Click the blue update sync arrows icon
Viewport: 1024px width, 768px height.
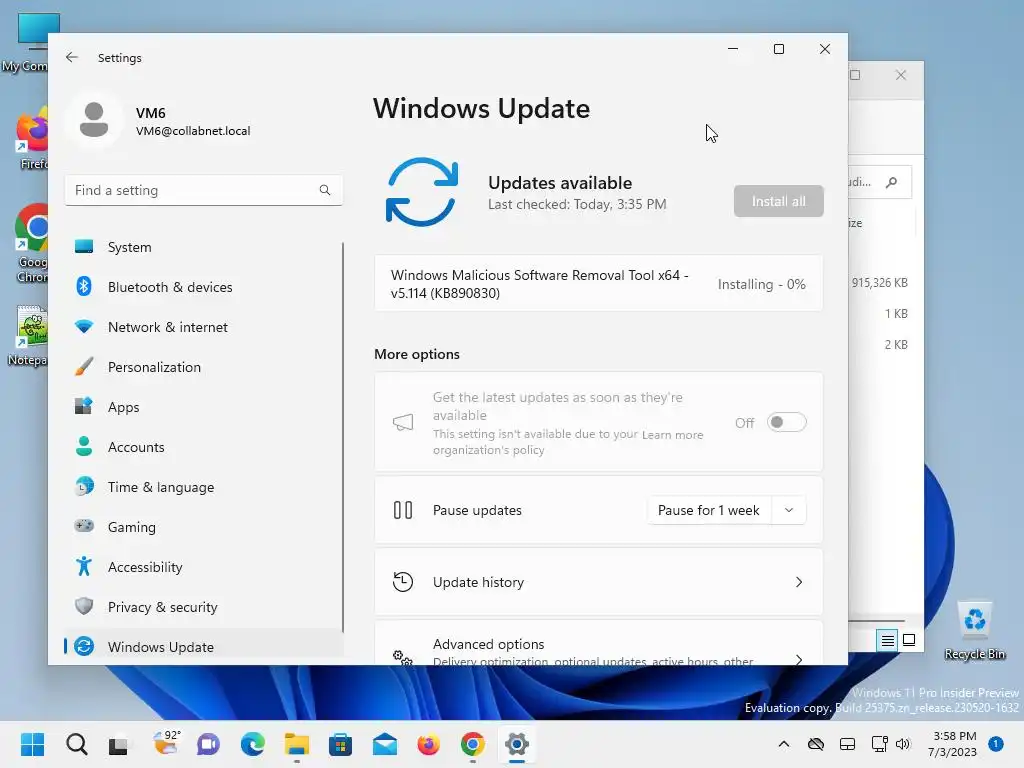[422, 192]
